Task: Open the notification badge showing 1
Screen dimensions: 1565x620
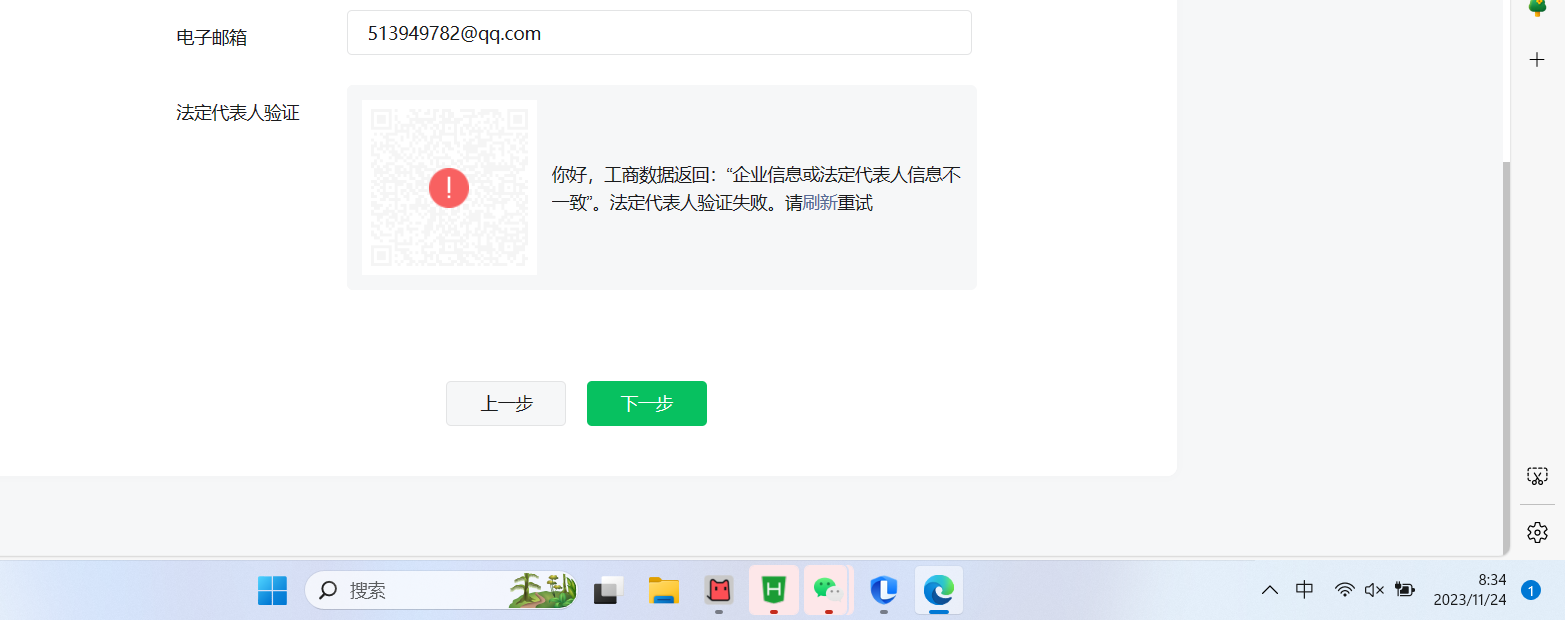Action: coord(1530,590)
